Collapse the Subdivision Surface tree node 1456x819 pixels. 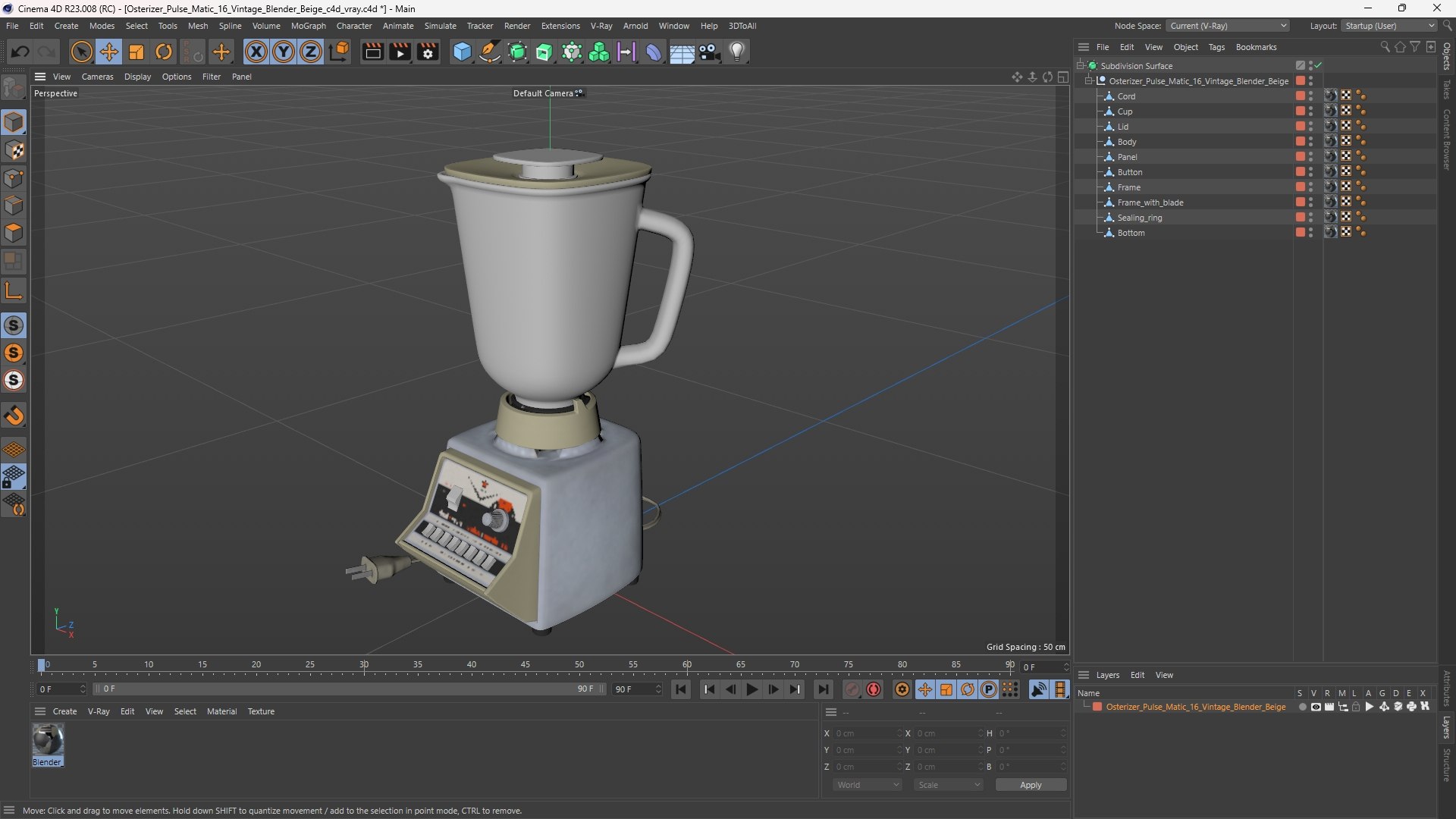click(x=1080, y=65)
